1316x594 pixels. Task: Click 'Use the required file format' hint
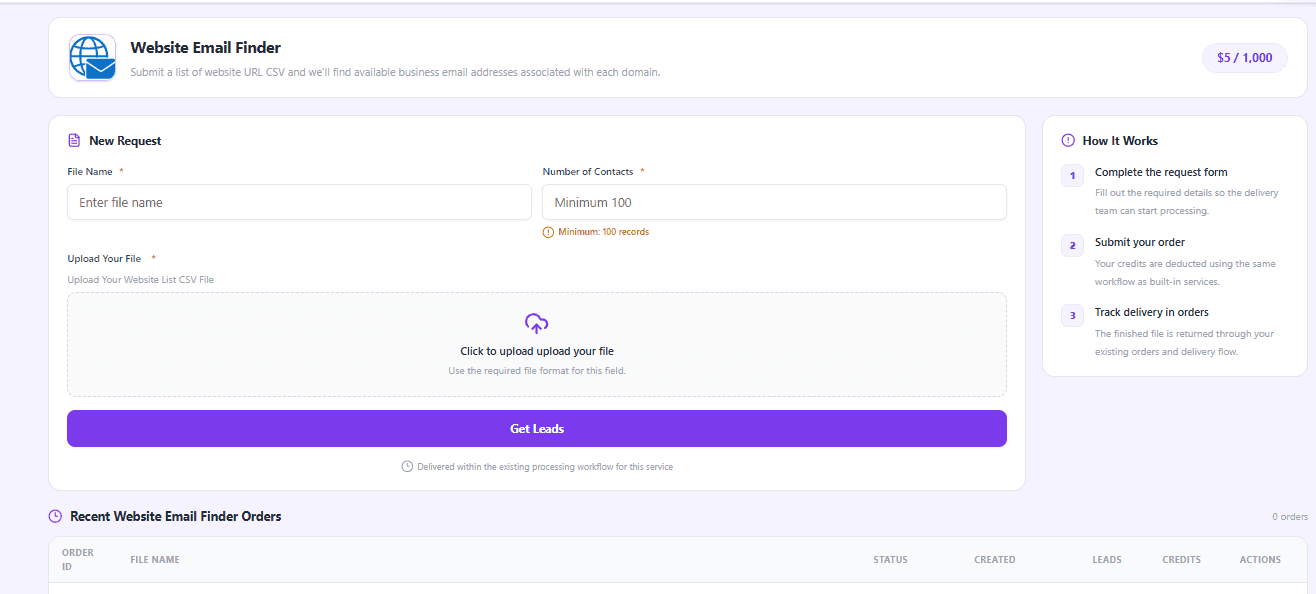pyautogui.click(x=537, y=370)
